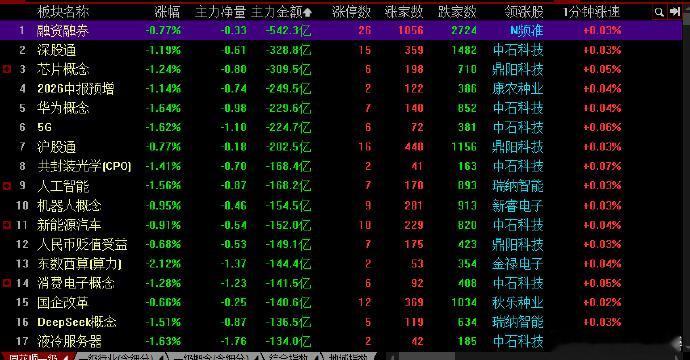
Task: Sort by the 涨停数 column header
Action: pyautogui.click(x=351, y=12)
